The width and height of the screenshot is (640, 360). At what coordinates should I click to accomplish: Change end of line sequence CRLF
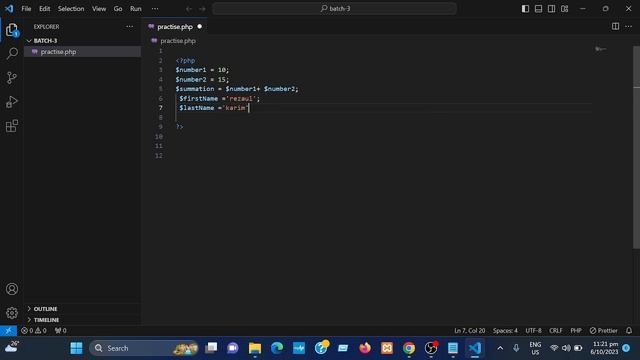[556, 331]
